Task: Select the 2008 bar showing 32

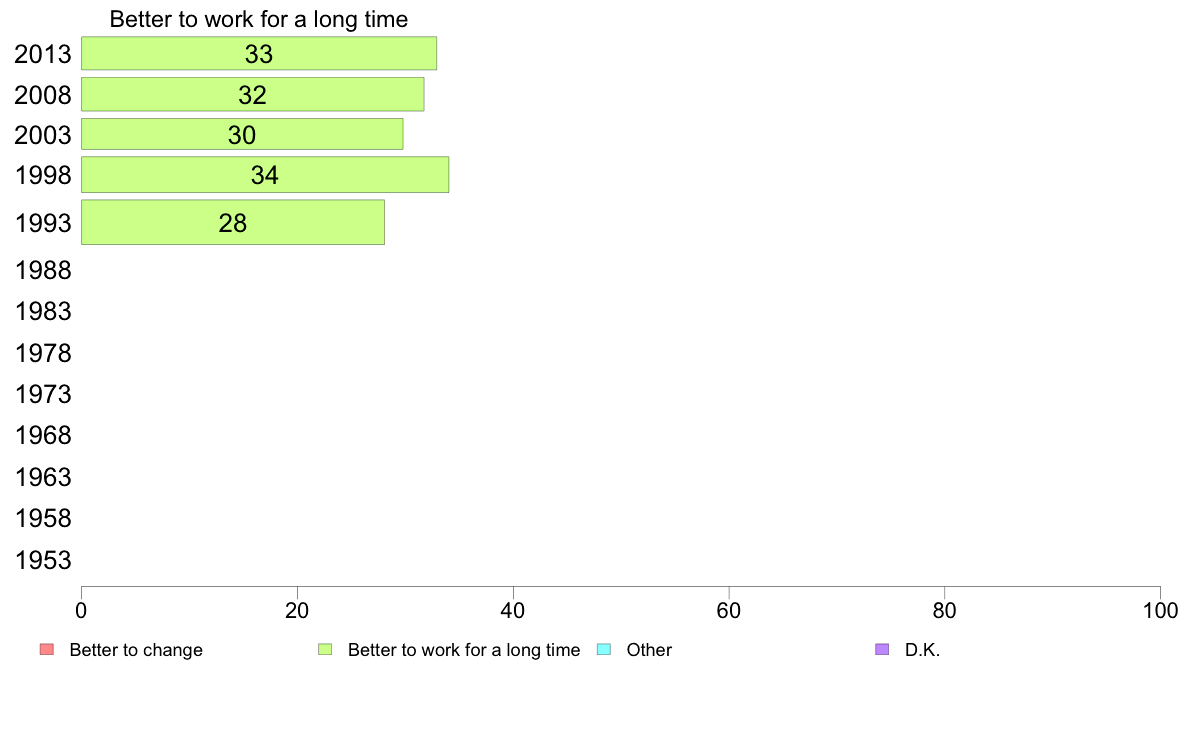Action: (252, 95)
